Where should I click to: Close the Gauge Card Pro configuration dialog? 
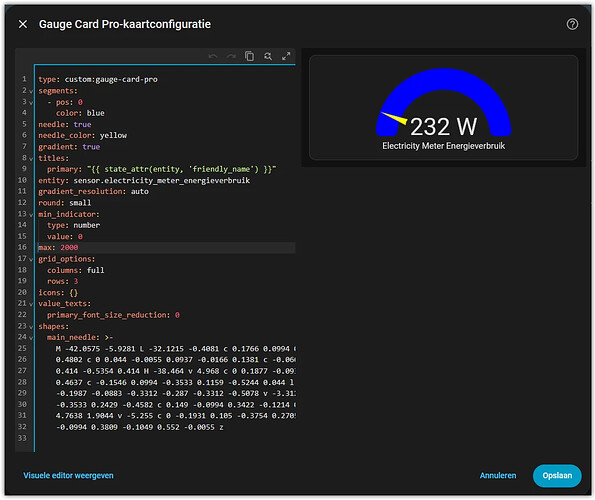click(23, 24)
